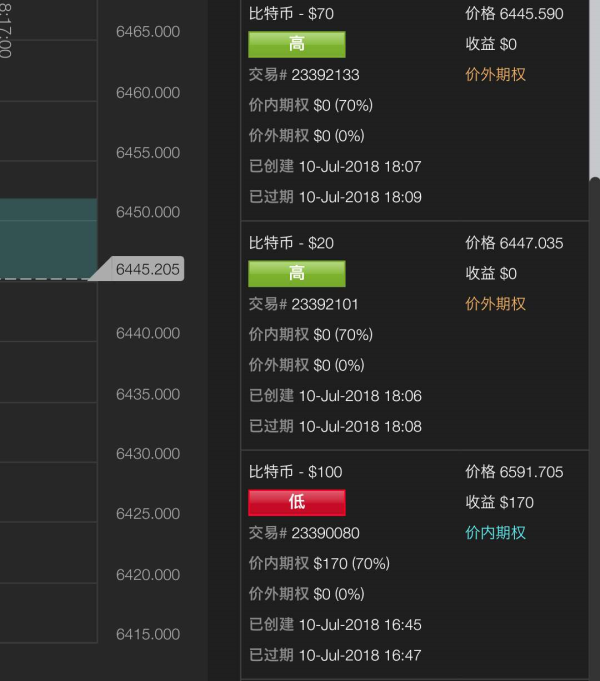Click the price value 价格 6591.705

(514, 472)
